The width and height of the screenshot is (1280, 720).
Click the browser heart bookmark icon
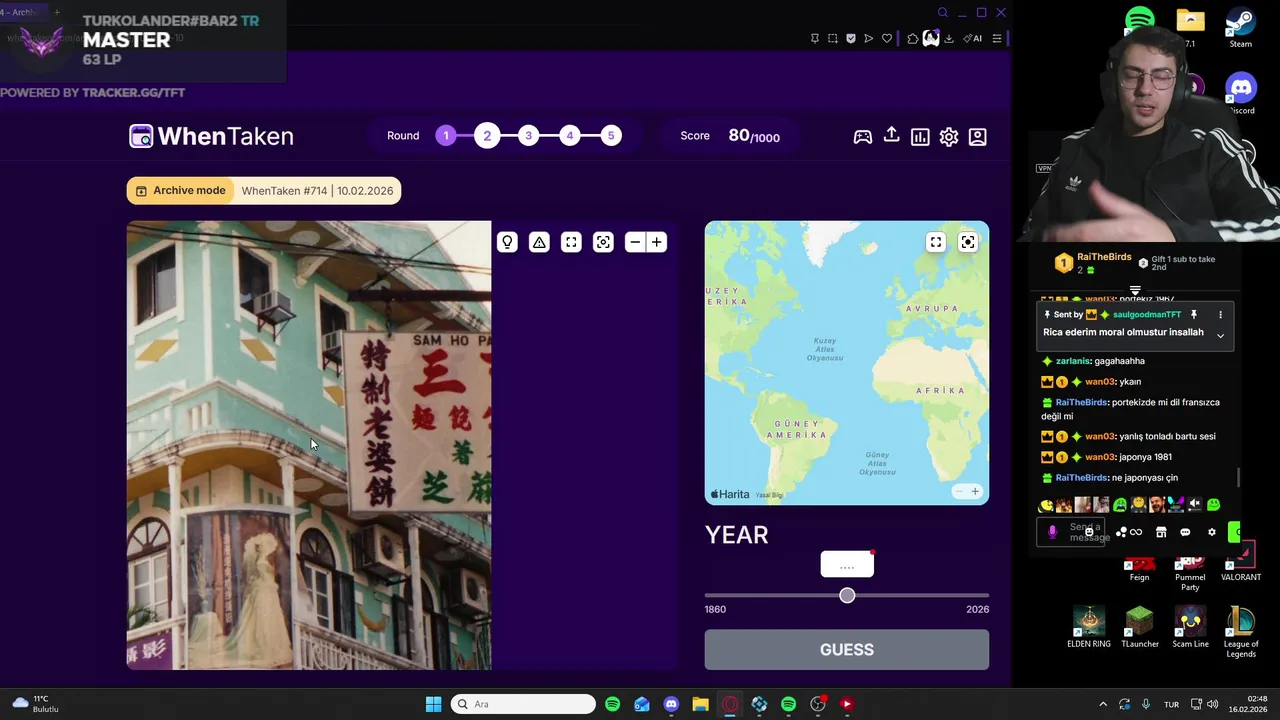tap(887, 38)
